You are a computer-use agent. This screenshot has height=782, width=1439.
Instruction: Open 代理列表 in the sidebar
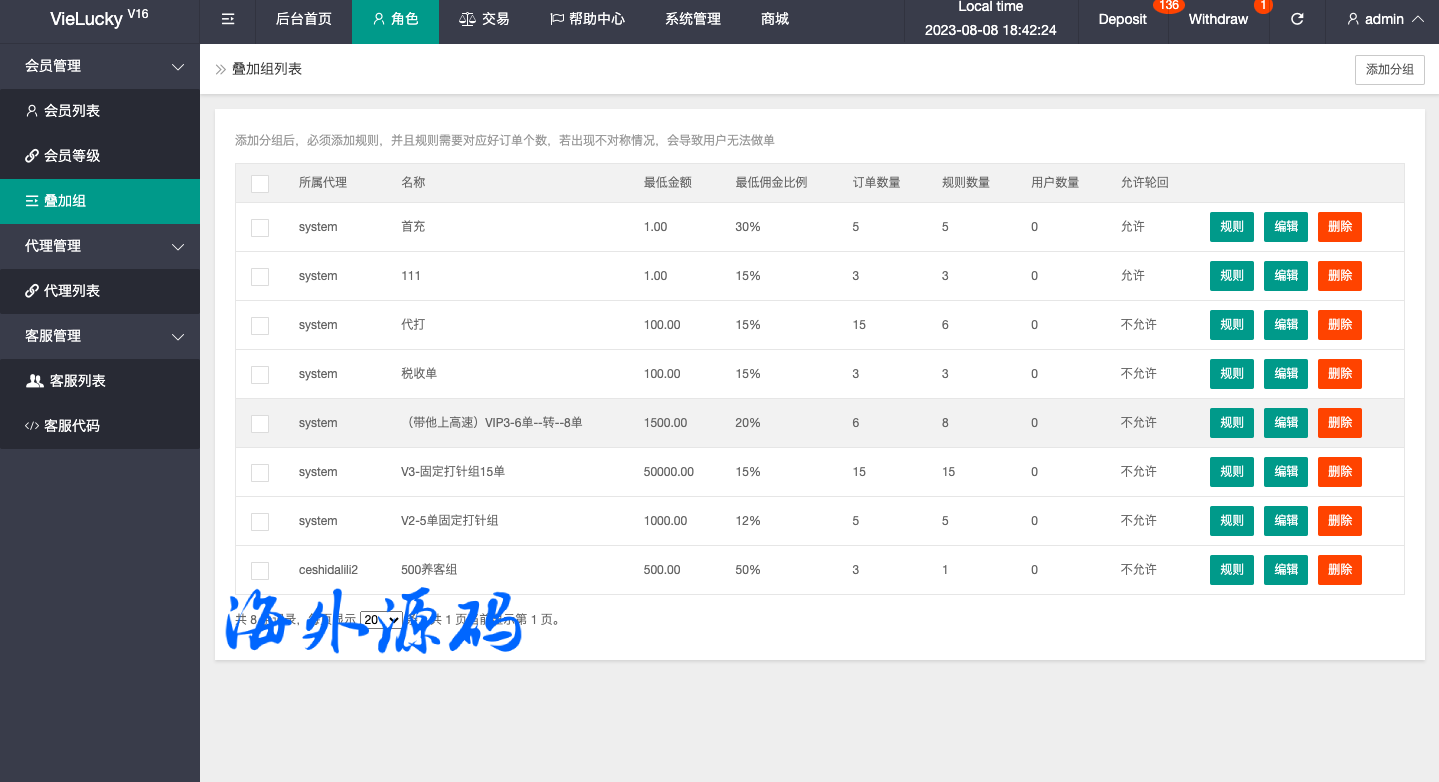[62, 291]
